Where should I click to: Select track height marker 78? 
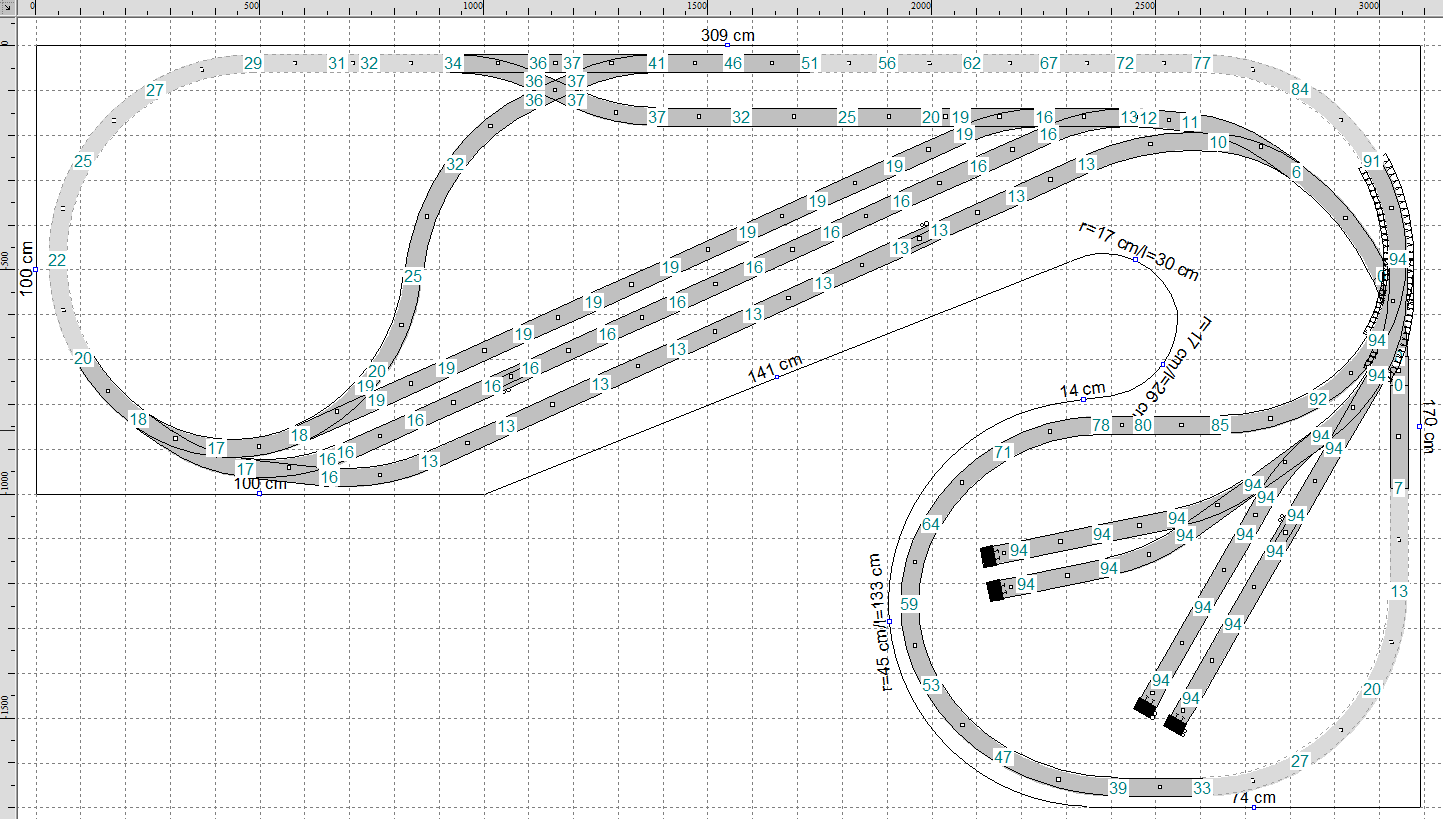1101,426
